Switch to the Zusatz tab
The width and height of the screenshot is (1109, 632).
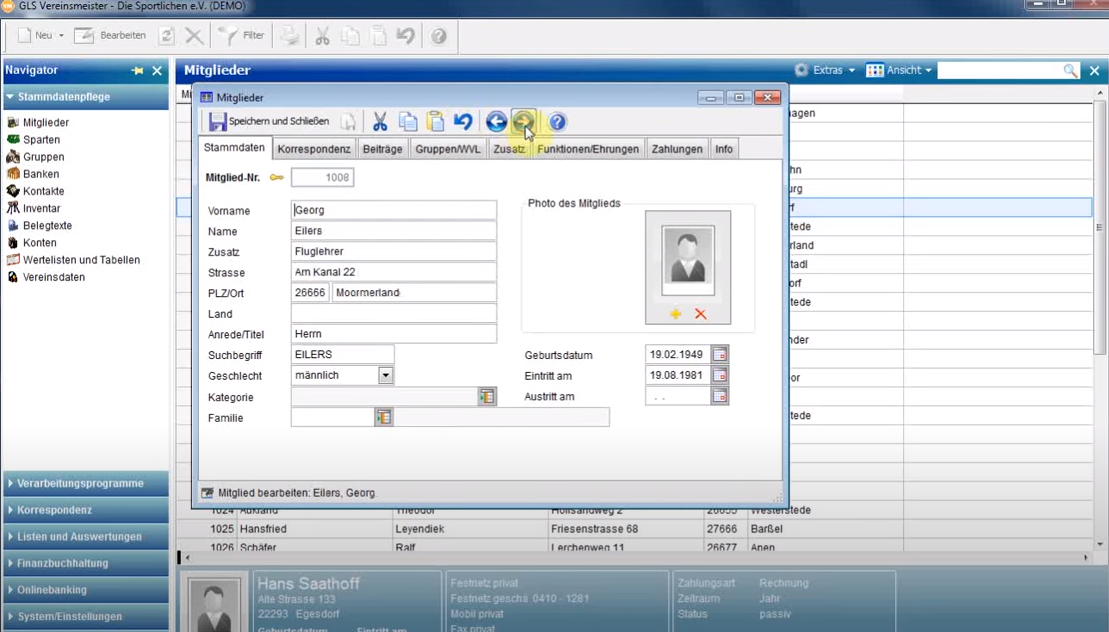coord(509,149)
